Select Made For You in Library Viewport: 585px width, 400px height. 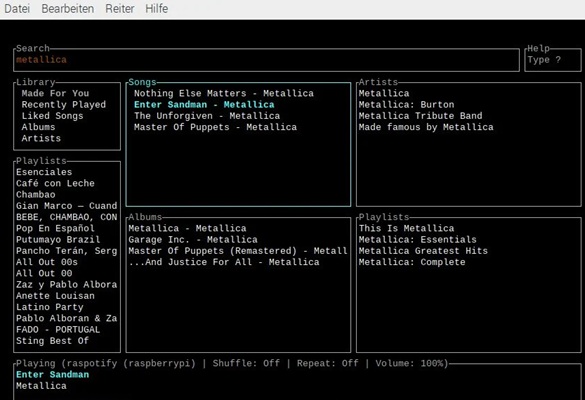[55, 93]
